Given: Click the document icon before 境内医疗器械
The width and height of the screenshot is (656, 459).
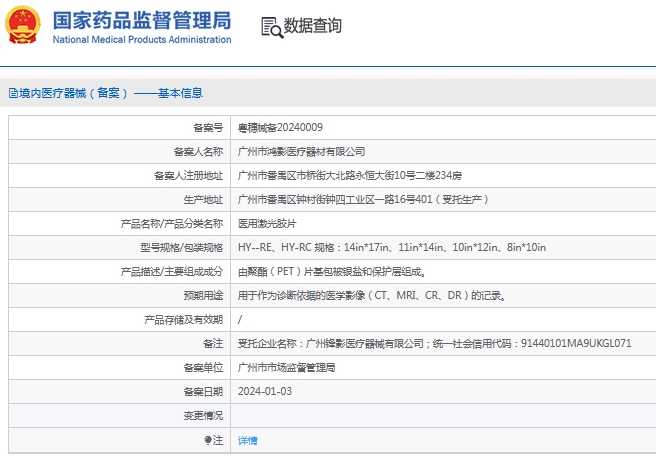Looking at the screenshot, I should (x=13, y=93).
